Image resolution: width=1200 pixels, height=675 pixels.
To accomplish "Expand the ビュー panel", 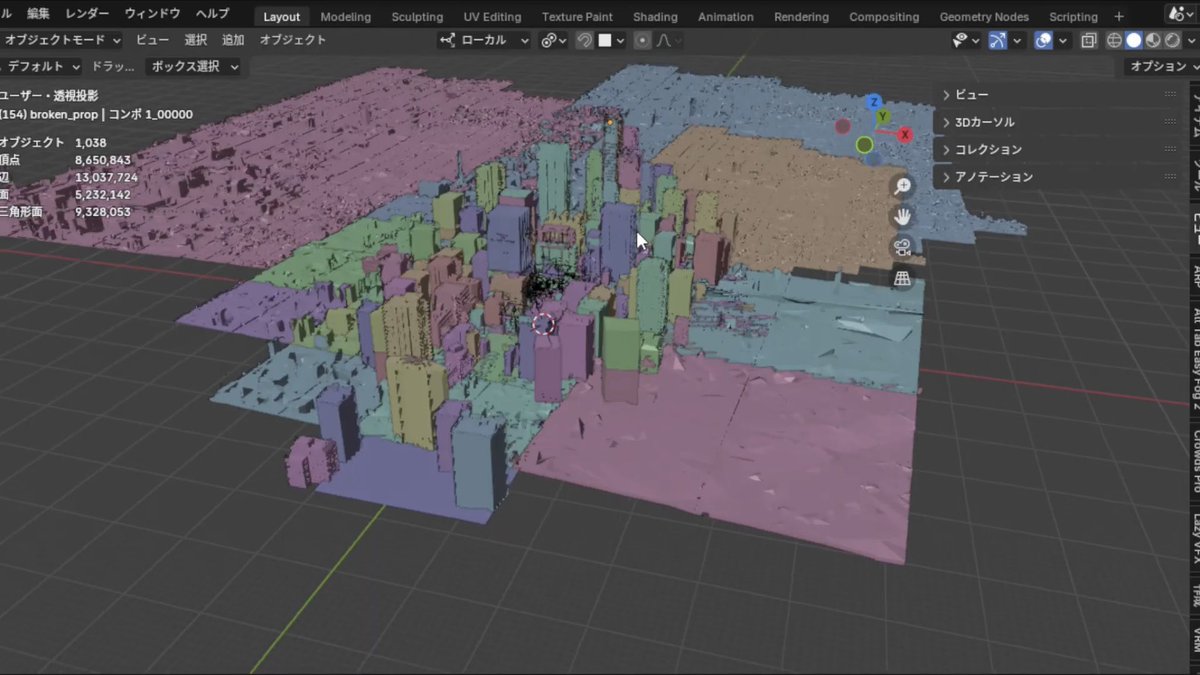I will pyautogui.click(x=1059, y=94).
